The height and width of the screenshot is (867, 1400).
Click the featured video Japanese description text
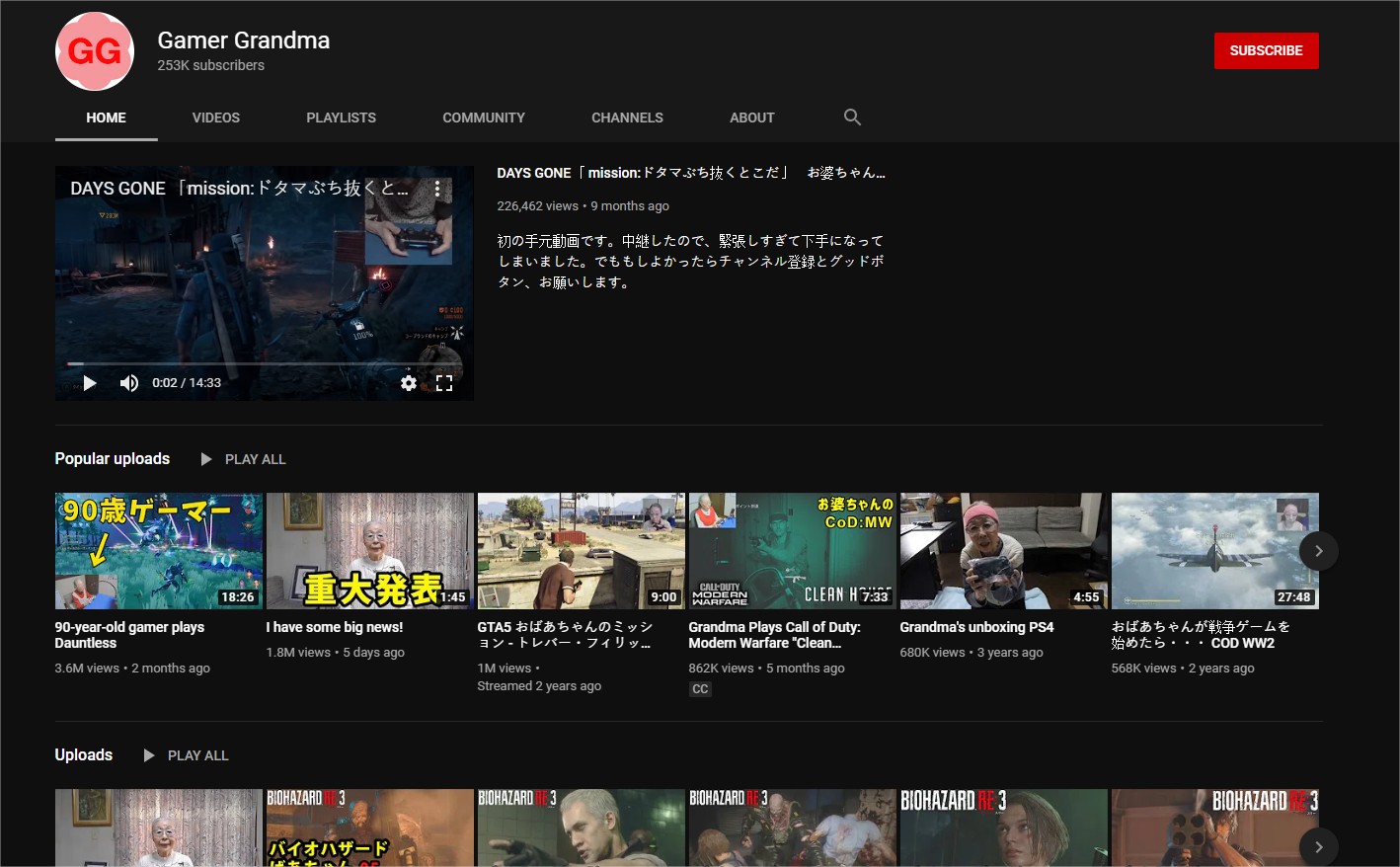691,261
